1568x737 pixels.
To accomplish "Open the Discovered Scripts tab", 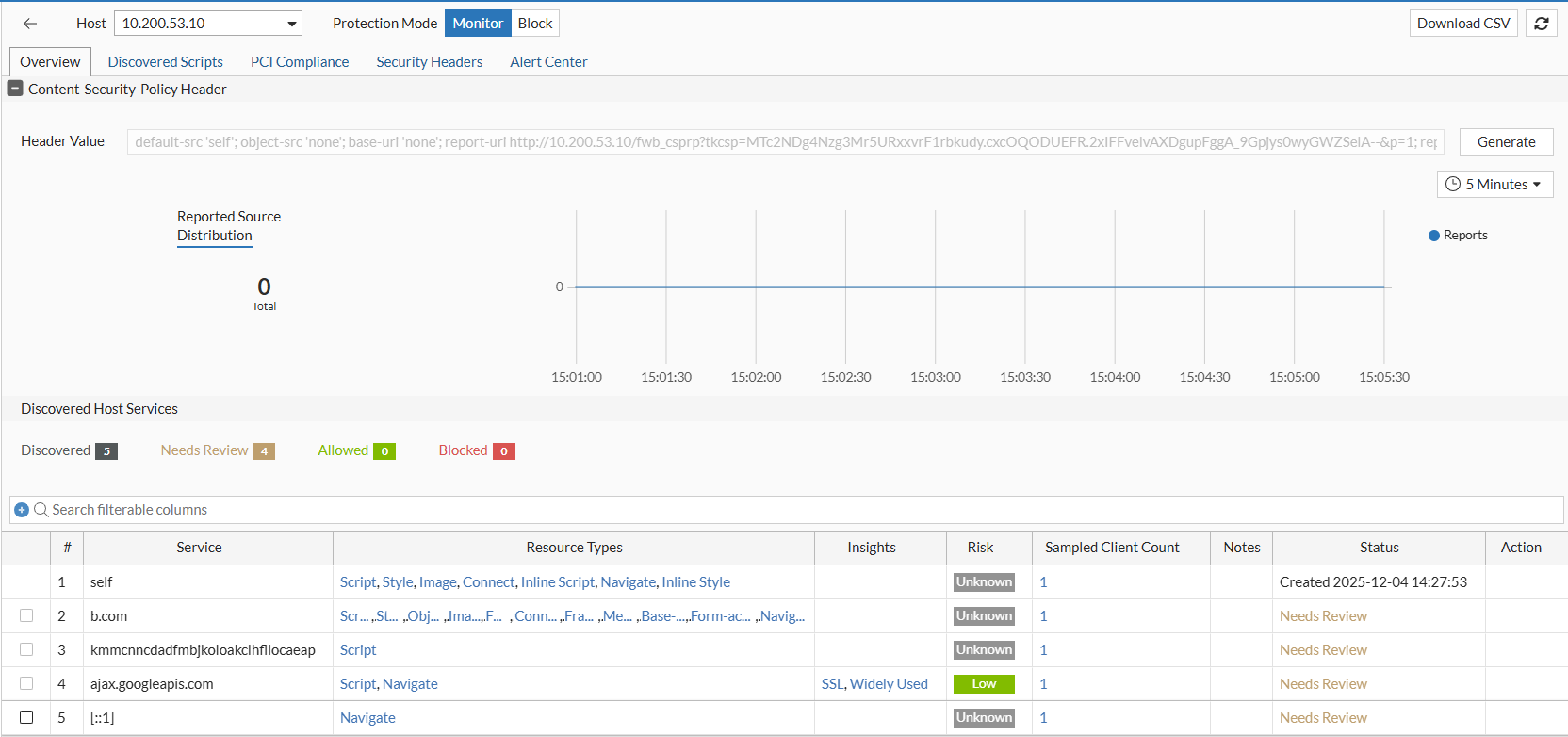I will click(166, 62).
